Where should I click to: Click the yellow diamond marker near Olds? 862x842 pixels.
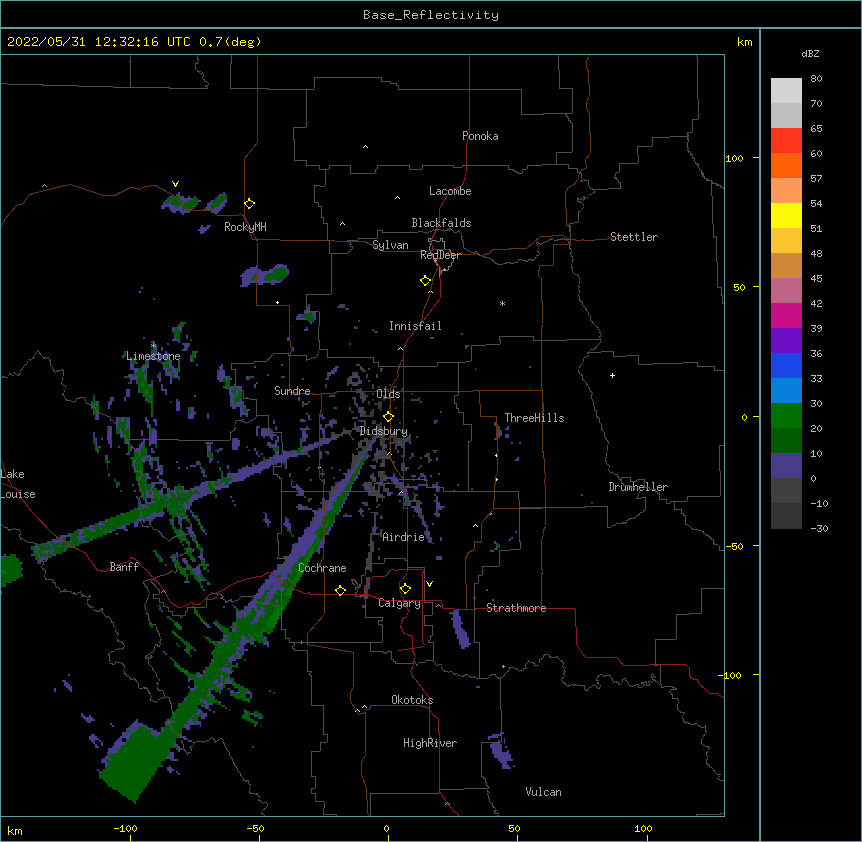388,416
